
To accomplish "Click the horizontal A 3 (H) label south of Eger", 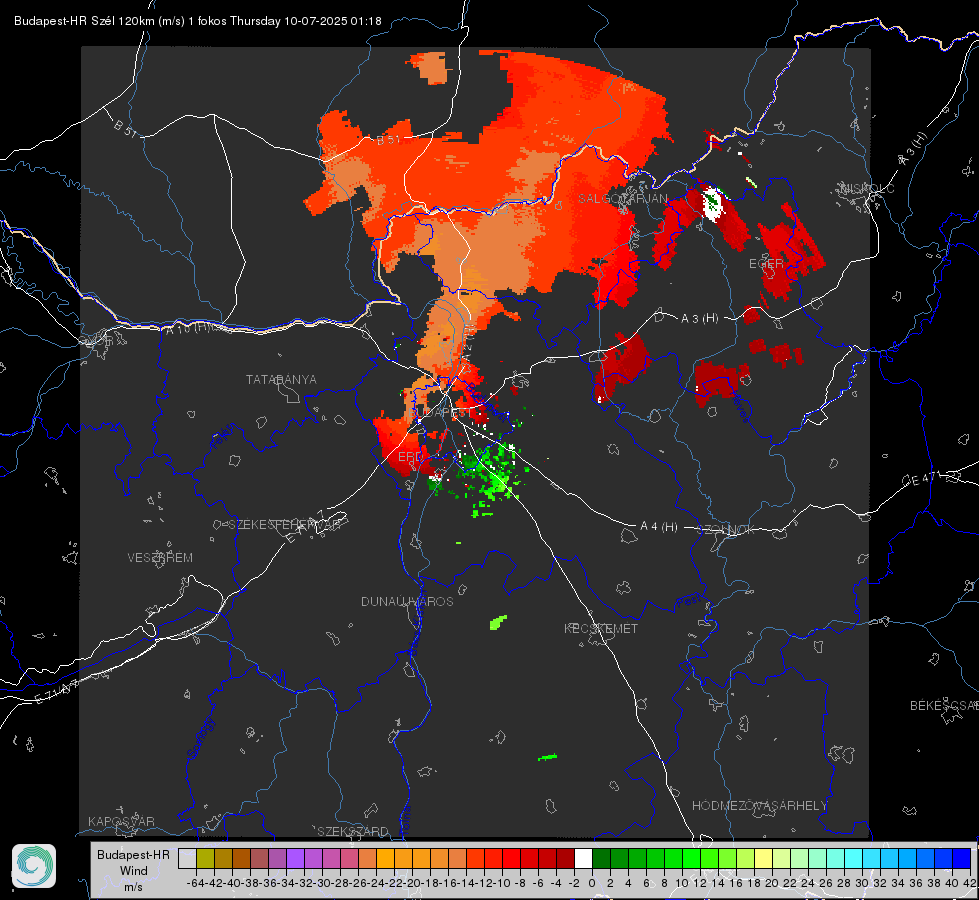I will 699,319.
